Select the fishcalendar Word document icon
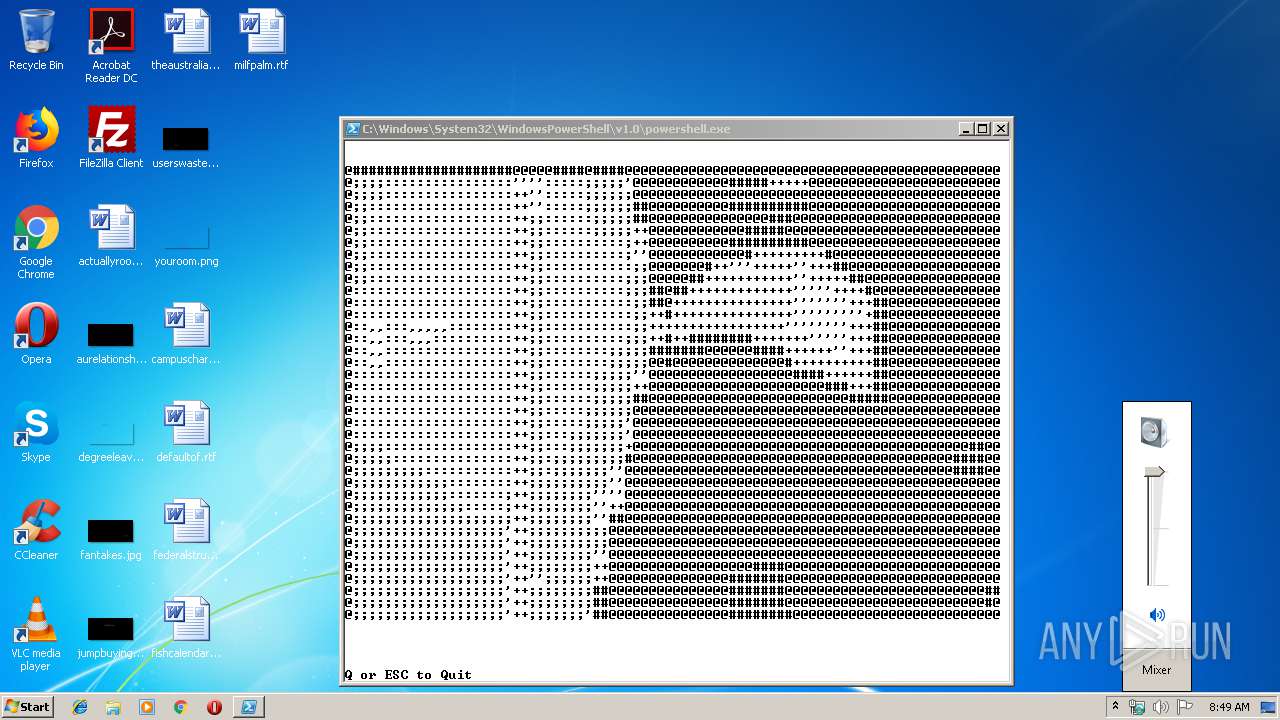Screen dimensions: 1280x720 tap(186, 628)
